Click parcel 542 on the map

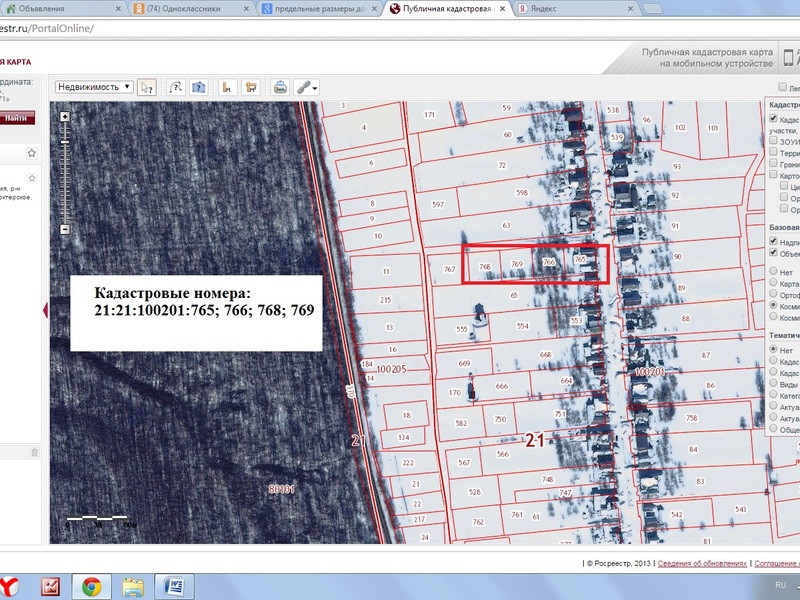click(677, 515)
